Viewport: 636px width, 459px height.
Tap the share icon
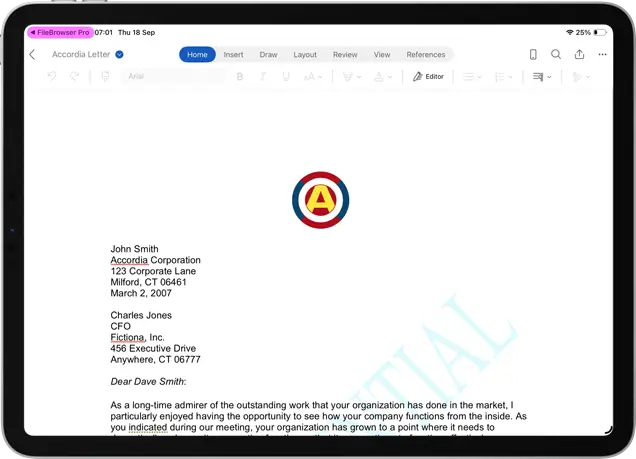(x=579, y=55)
